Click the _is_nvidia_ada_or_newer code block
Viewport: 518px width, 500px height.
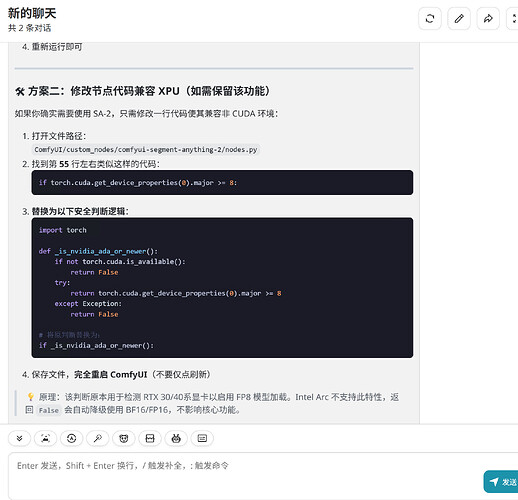(222, 288)
